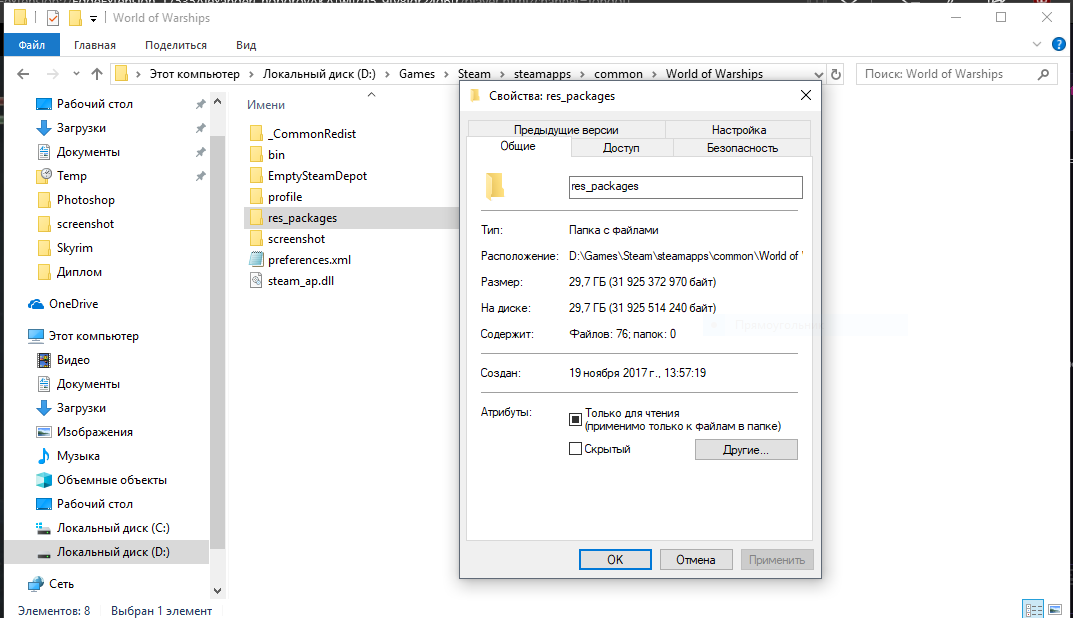Click Отмена in properties dialog
The width and height of the screenshot is (1073, 618).
point(696,560)
